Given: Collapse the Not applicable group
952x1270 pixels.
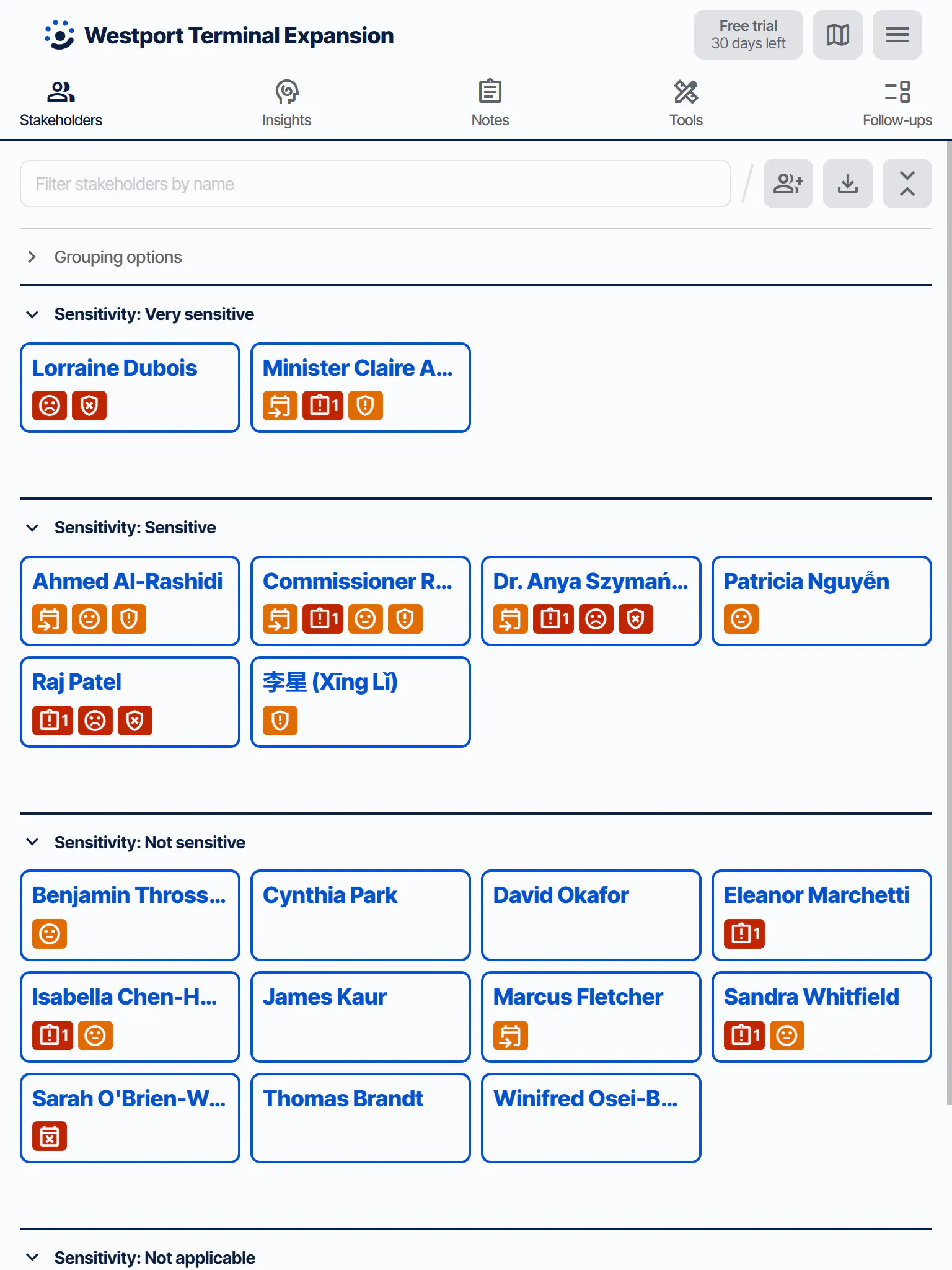Looking at the screenshot, I should 32,1258.
